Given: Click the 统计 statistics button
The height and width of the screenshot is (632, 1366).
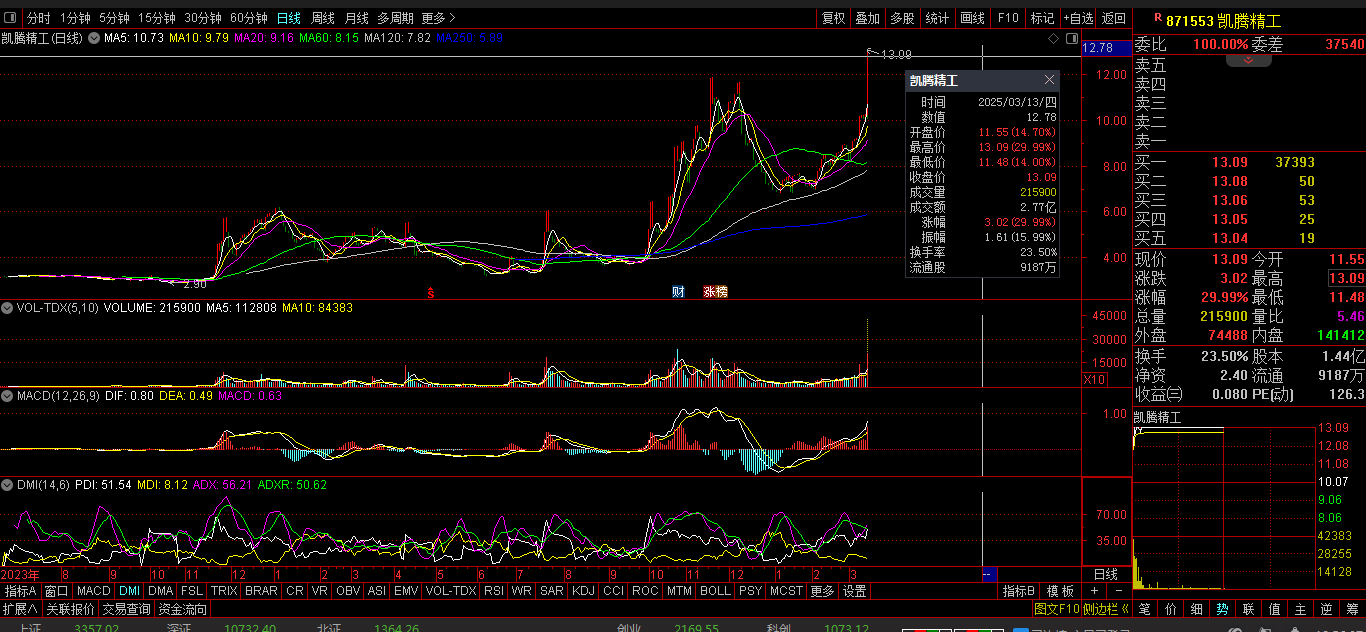Looking at the screenshot, I should tap(937, 18).
